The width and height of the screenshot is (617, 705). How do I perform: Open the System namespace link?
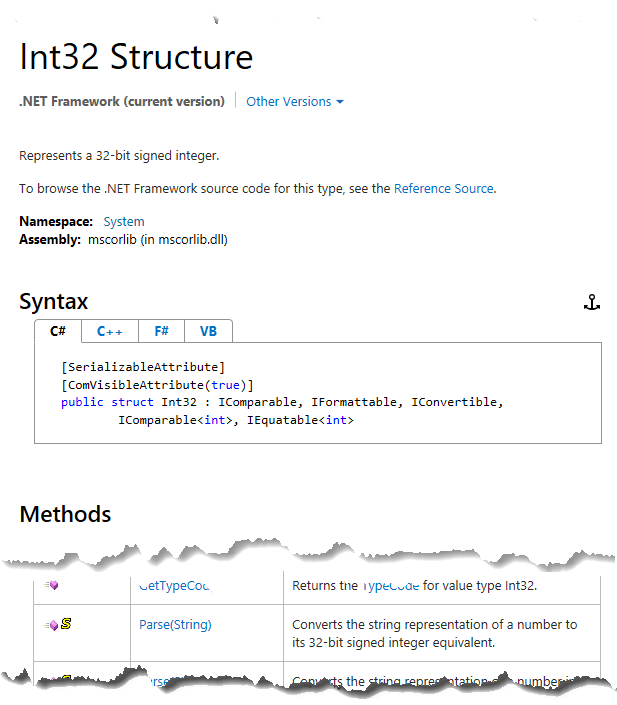pyautogui.click(x=124, y=222)
